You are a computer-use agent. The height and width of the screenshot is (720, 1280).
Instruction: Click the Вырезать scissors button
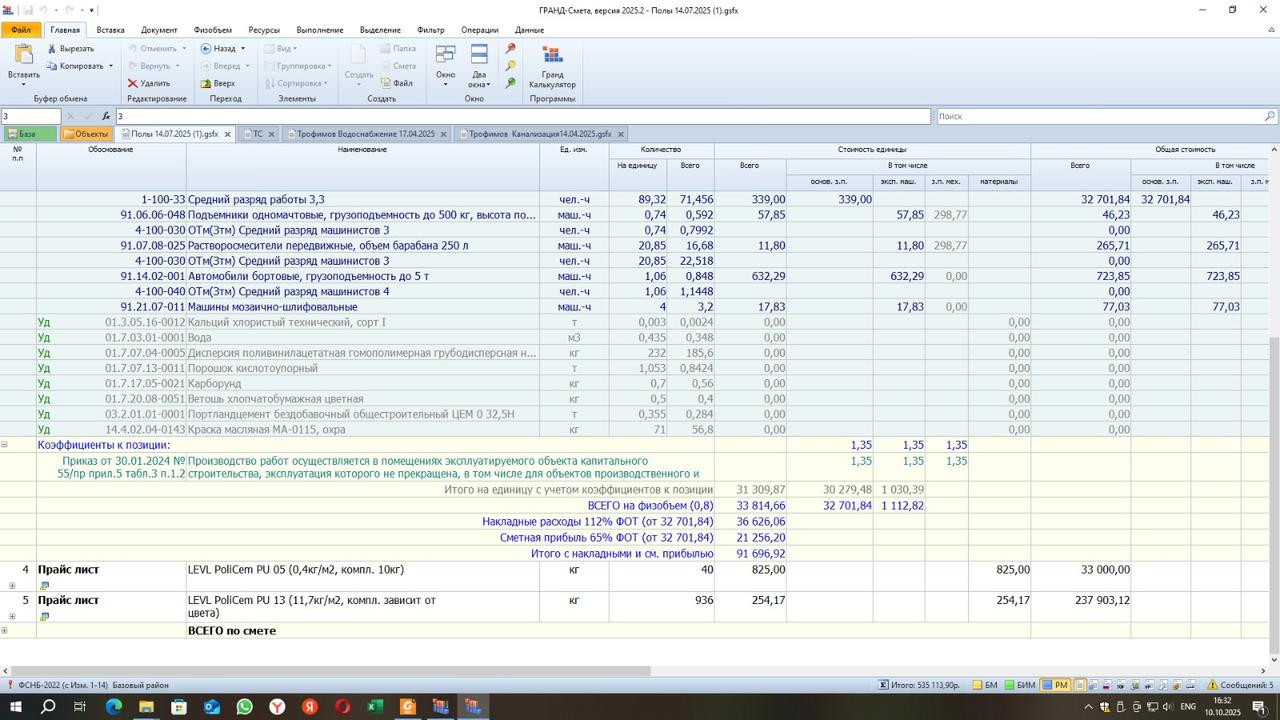tap(70, 48)
